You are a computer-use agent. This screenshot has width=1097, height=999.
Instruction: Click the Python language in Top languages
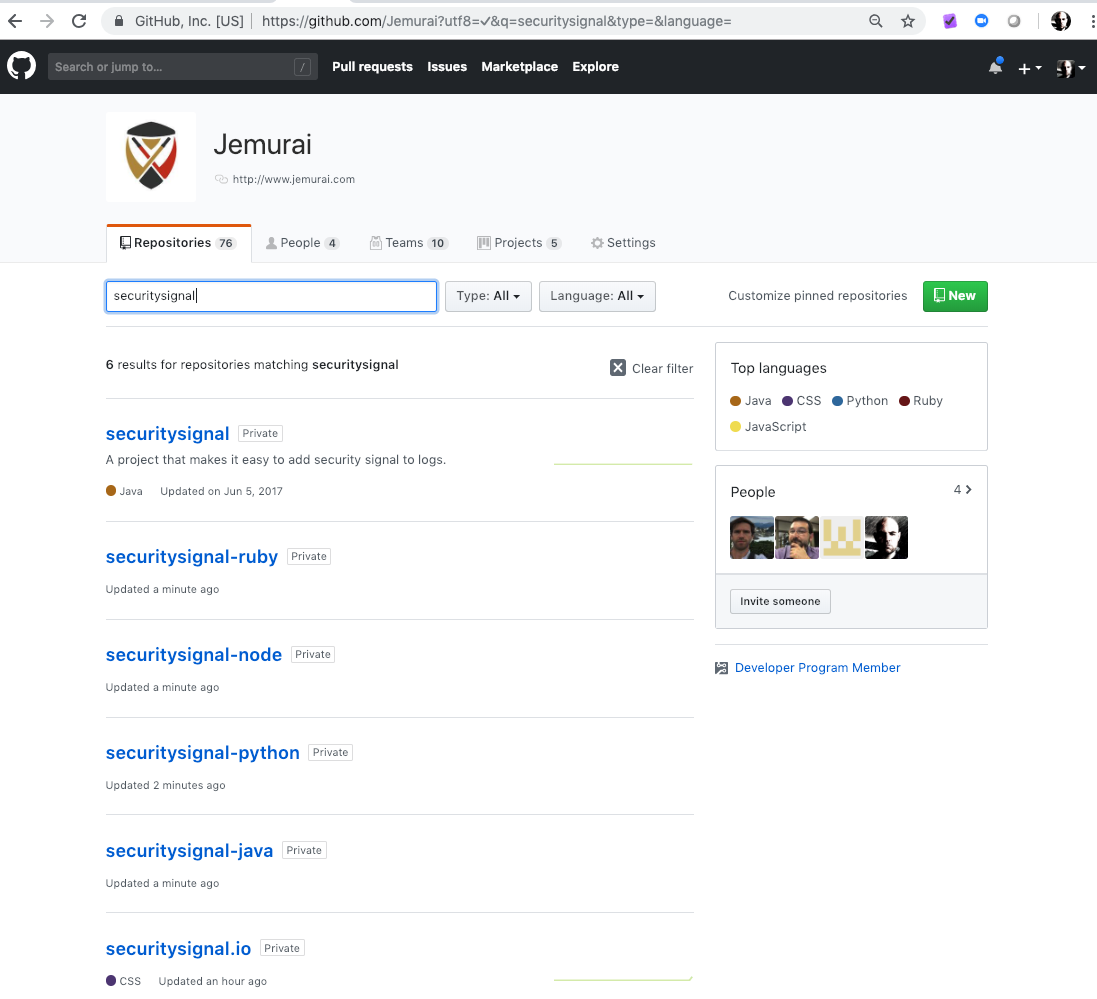click(860, 401)
